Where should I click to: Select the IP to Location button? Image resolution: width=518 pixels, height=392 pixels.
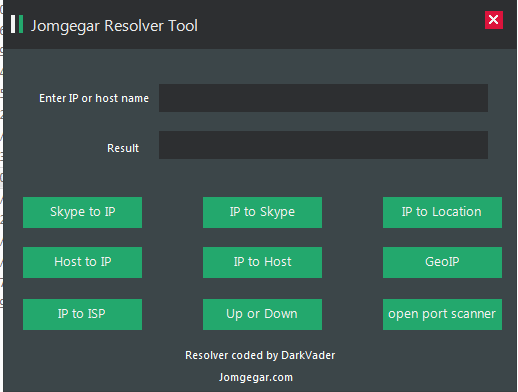click(442, 212)
